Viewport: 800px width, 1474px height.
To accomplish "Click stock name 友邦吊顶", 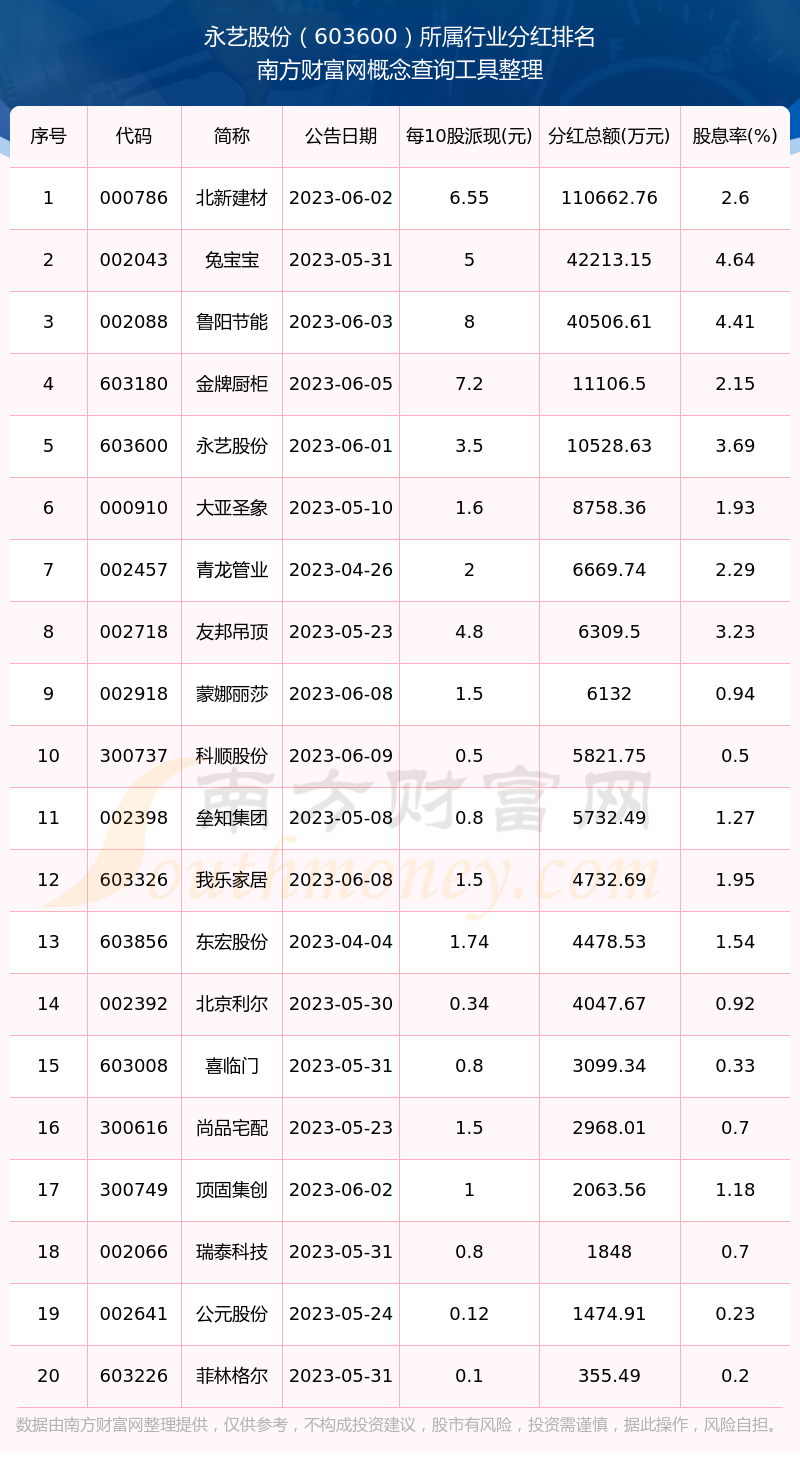I will click(x=232, y=632).
